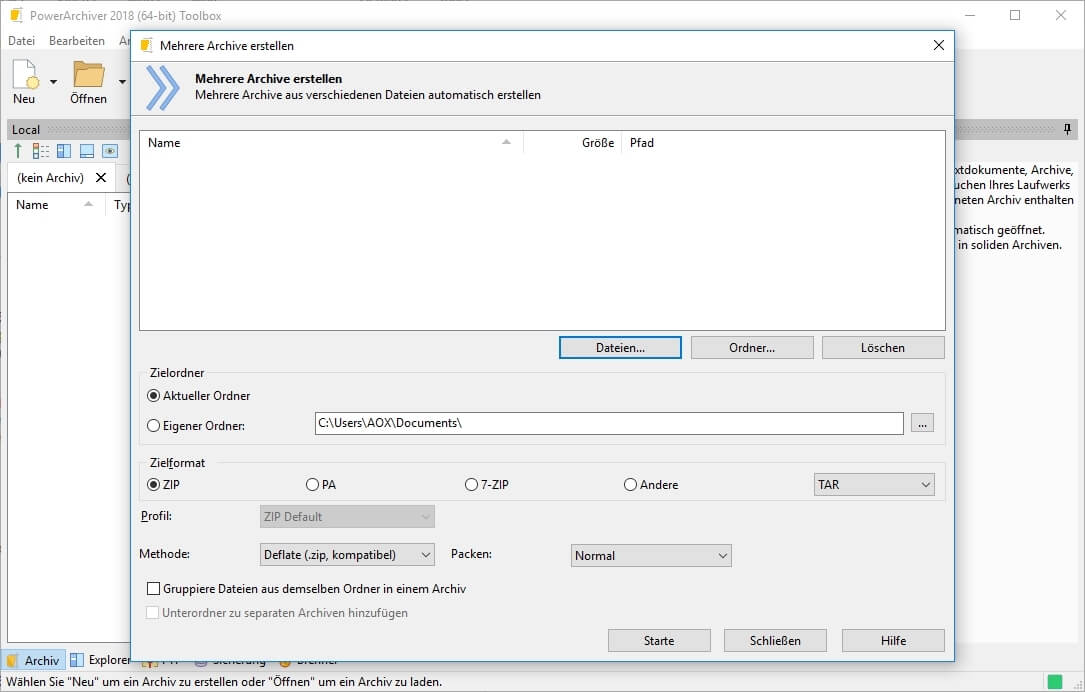Click the eye preview icon
1085x692 pixels.
click(110, 151)
